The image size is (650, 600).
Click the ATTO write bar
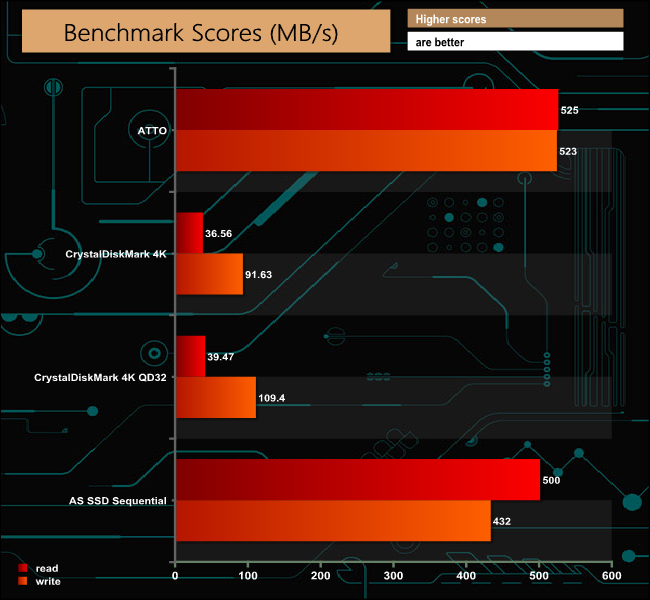click(366, 151)
